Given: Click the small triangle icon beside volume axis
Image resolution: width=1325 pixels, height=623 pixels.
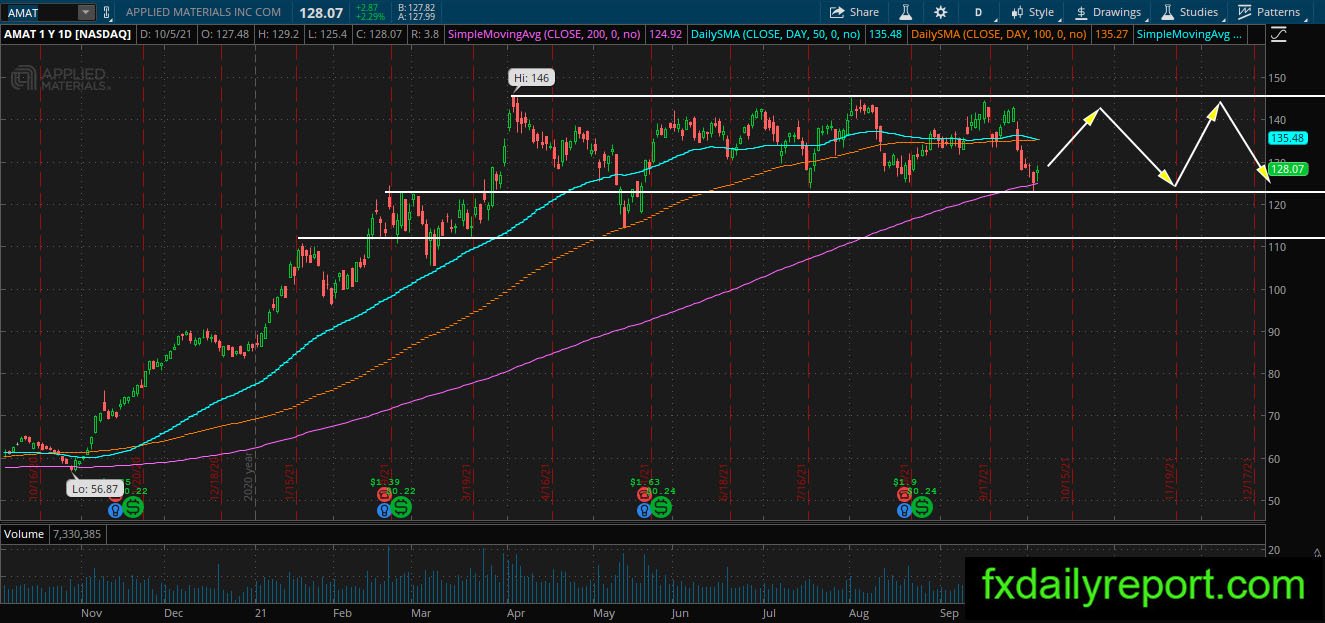Looking at the screenshot, I should pos(1315,552).
